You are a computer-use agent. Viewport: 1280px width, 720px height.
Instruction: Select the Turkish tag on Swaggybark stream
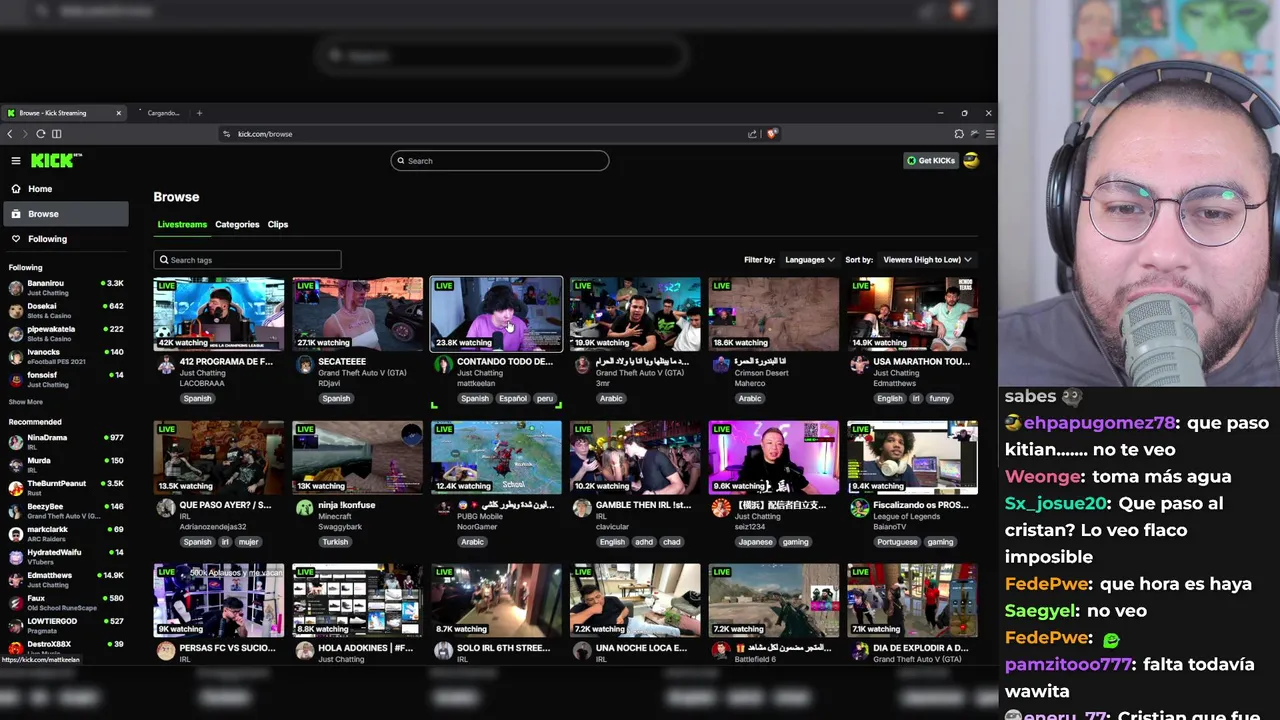(336, 542)
